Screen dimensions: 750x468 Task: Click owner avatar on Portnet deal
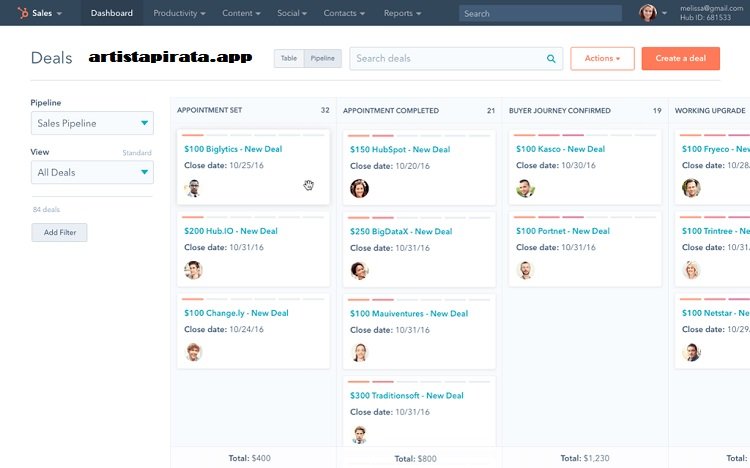(525, 270)
